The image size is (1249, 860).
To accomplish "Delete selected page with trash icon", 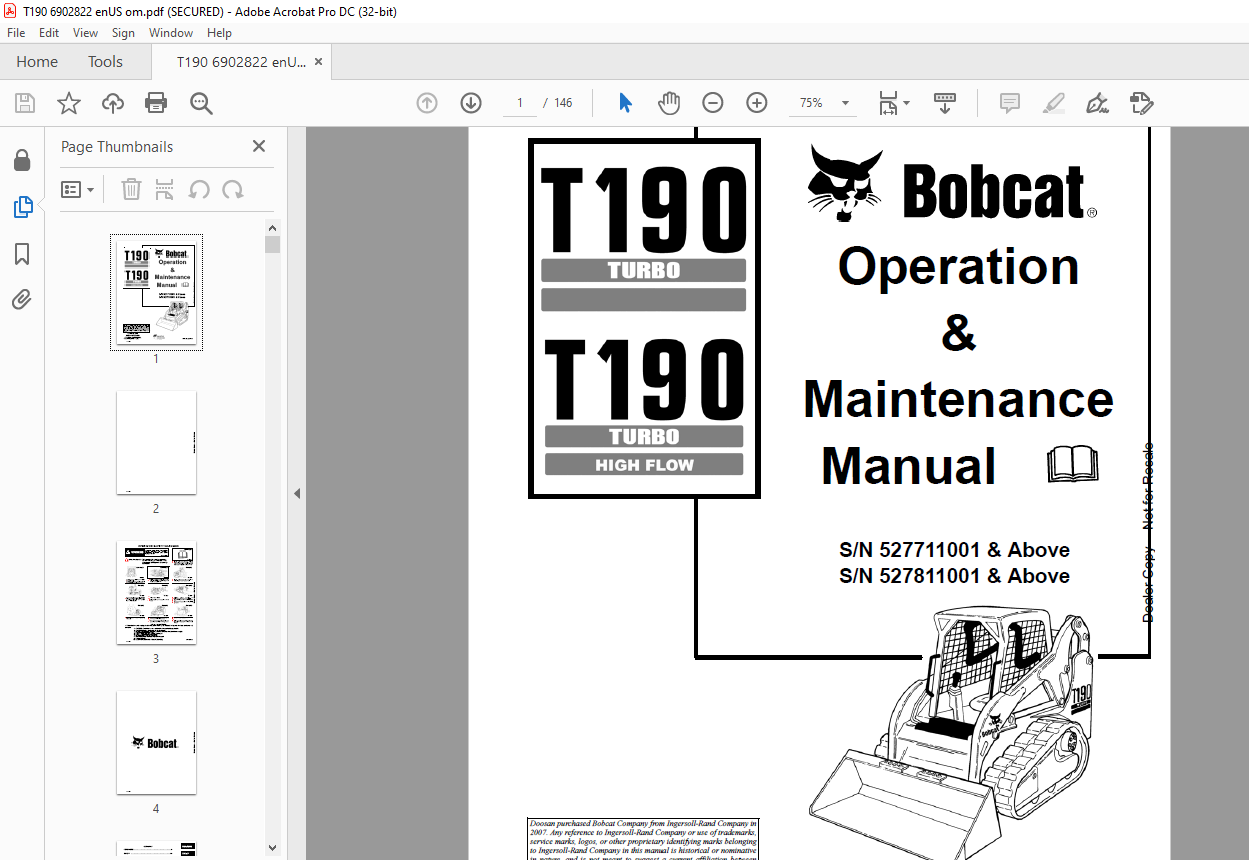I will point(132,189).
